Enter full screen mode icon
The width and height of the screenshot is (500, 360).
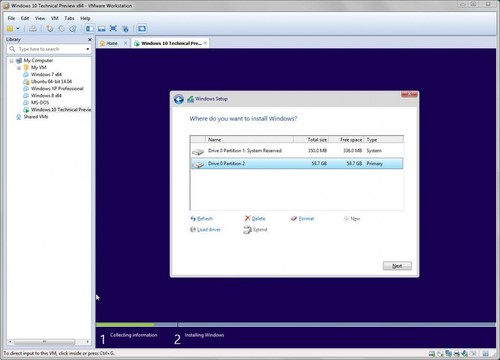(x=113, y=29)
